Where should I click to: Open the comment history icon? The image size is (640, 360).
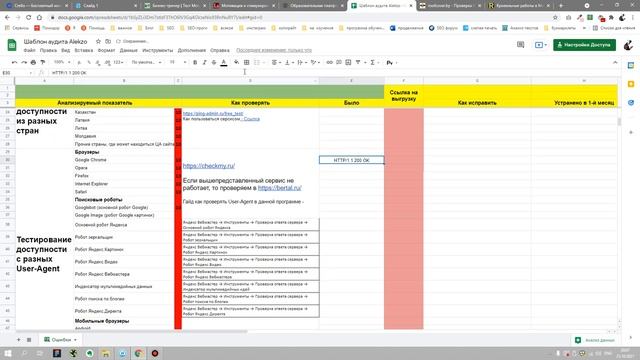[520, 45]
